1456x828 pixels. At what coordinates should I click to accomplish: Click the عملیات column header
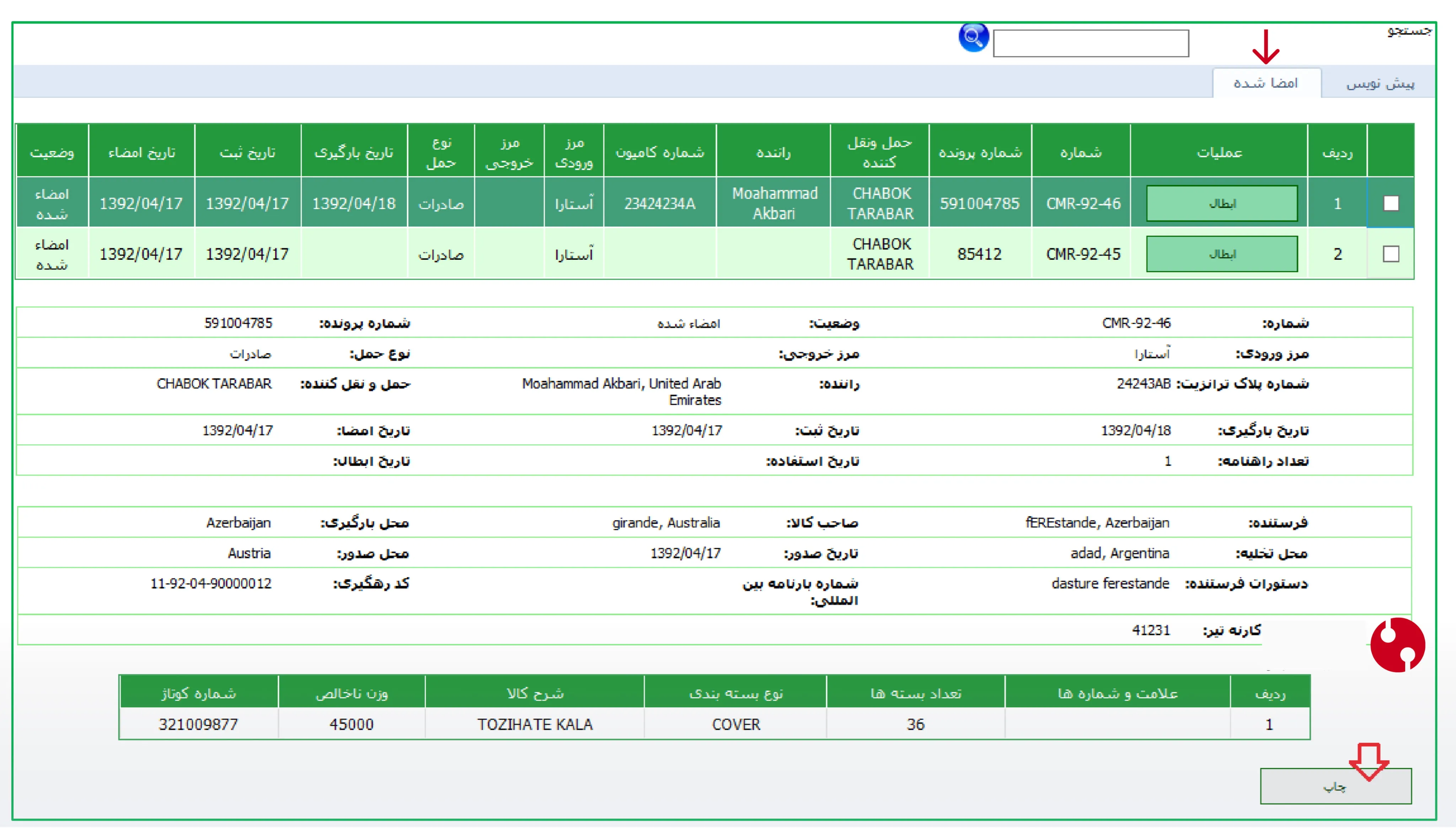[1219, 151]
